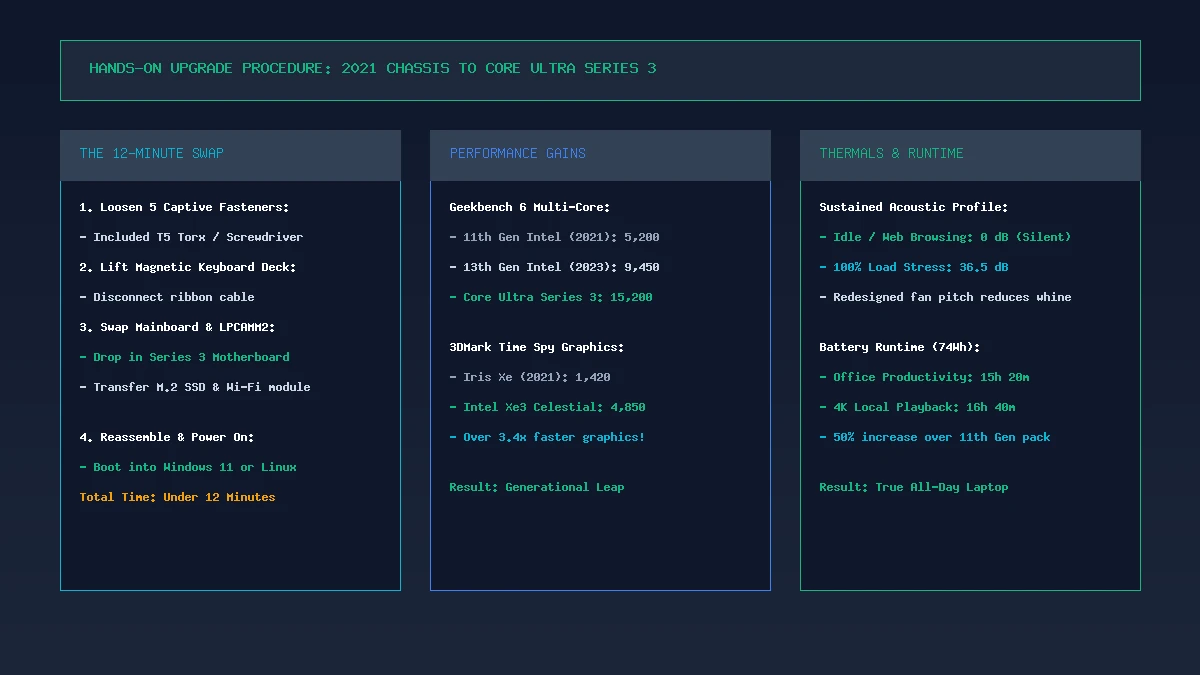Click "50% increase over 11th Gen pack" line
This screenshot has width=1200, height=675.
935,437
